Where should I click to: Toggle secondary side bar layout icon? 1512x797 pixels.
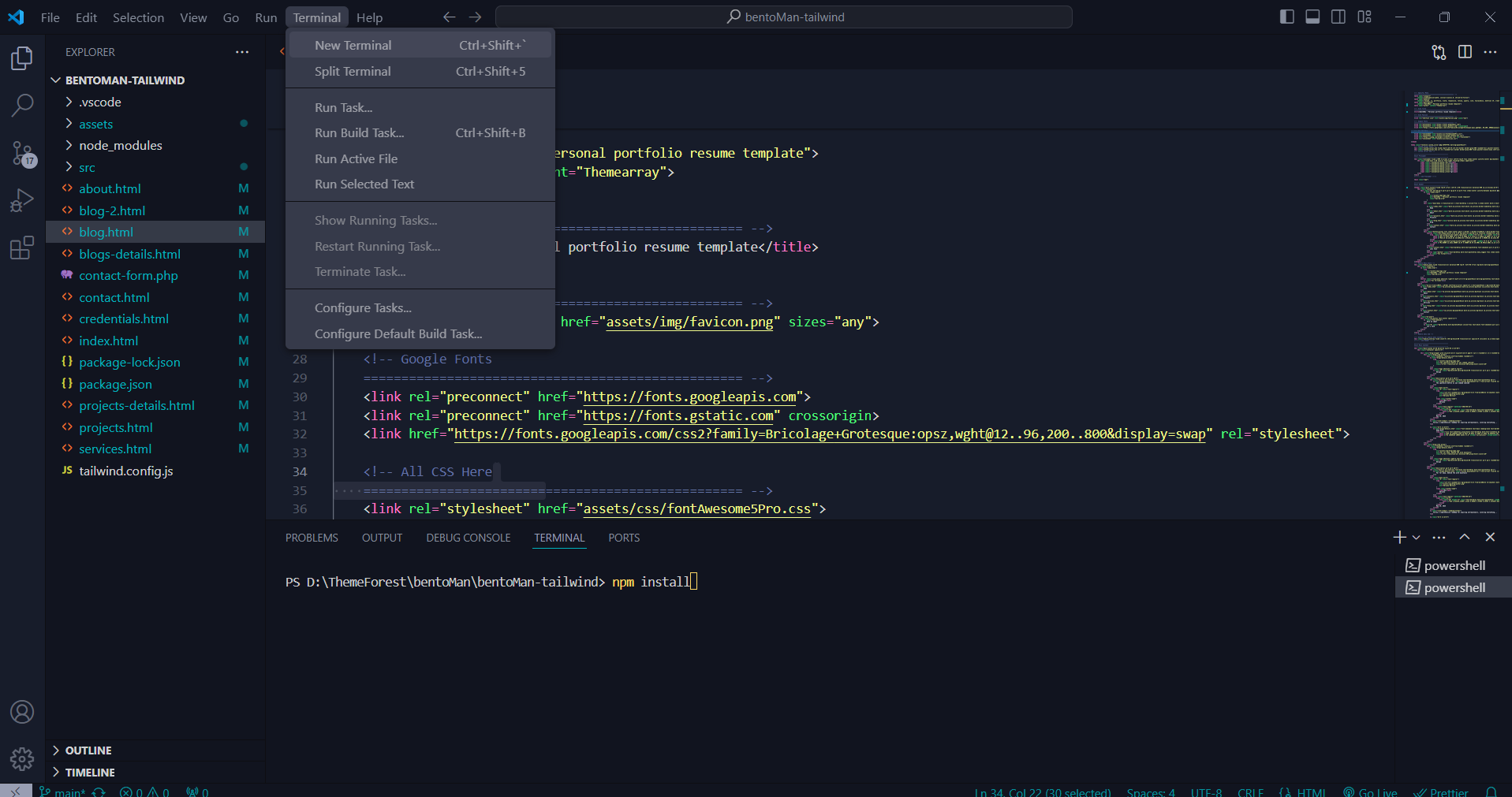tap(1338, 17)
